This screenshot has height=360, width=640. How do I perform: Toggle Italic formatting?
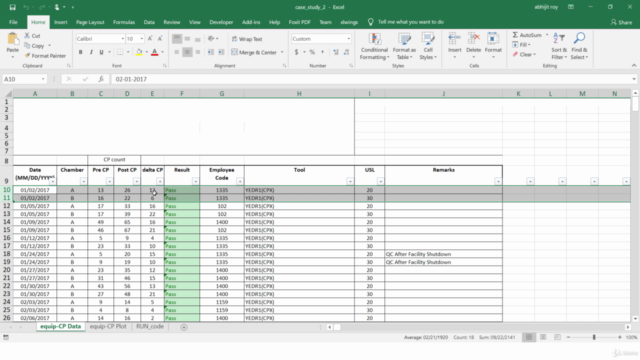point(91,52)
